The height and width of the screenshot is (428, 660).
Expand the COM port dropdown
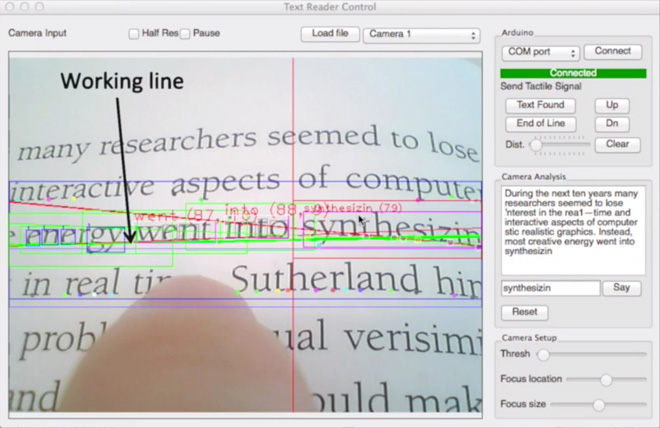pos(541,52)
